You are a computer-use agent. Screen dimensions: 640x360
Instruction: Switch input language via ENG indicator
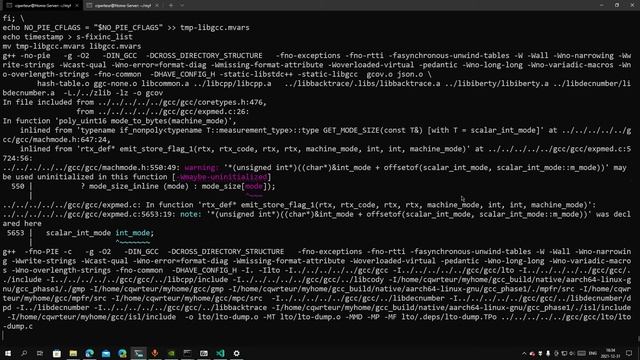coord(593,353)
